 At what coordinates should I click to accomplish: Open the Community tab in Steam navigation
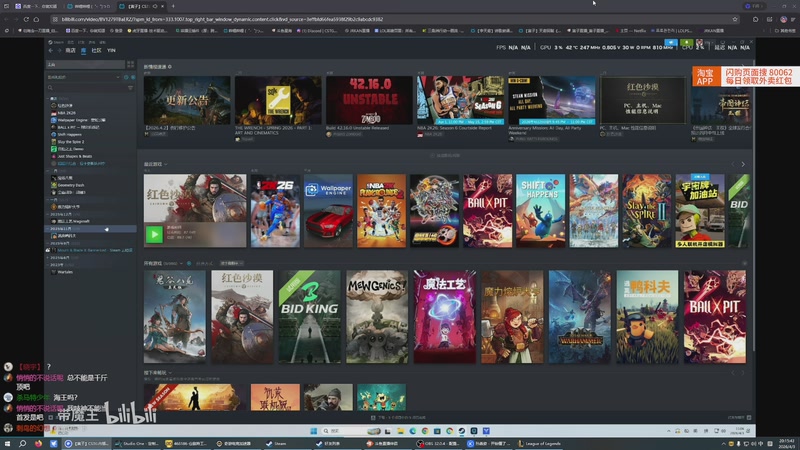(x=97, y=50)
